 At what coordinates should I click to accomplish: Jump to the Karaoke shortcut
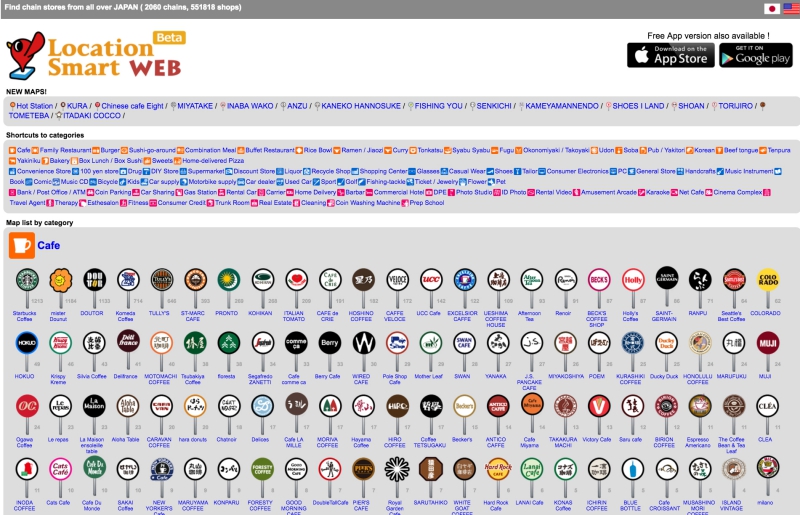658,192
